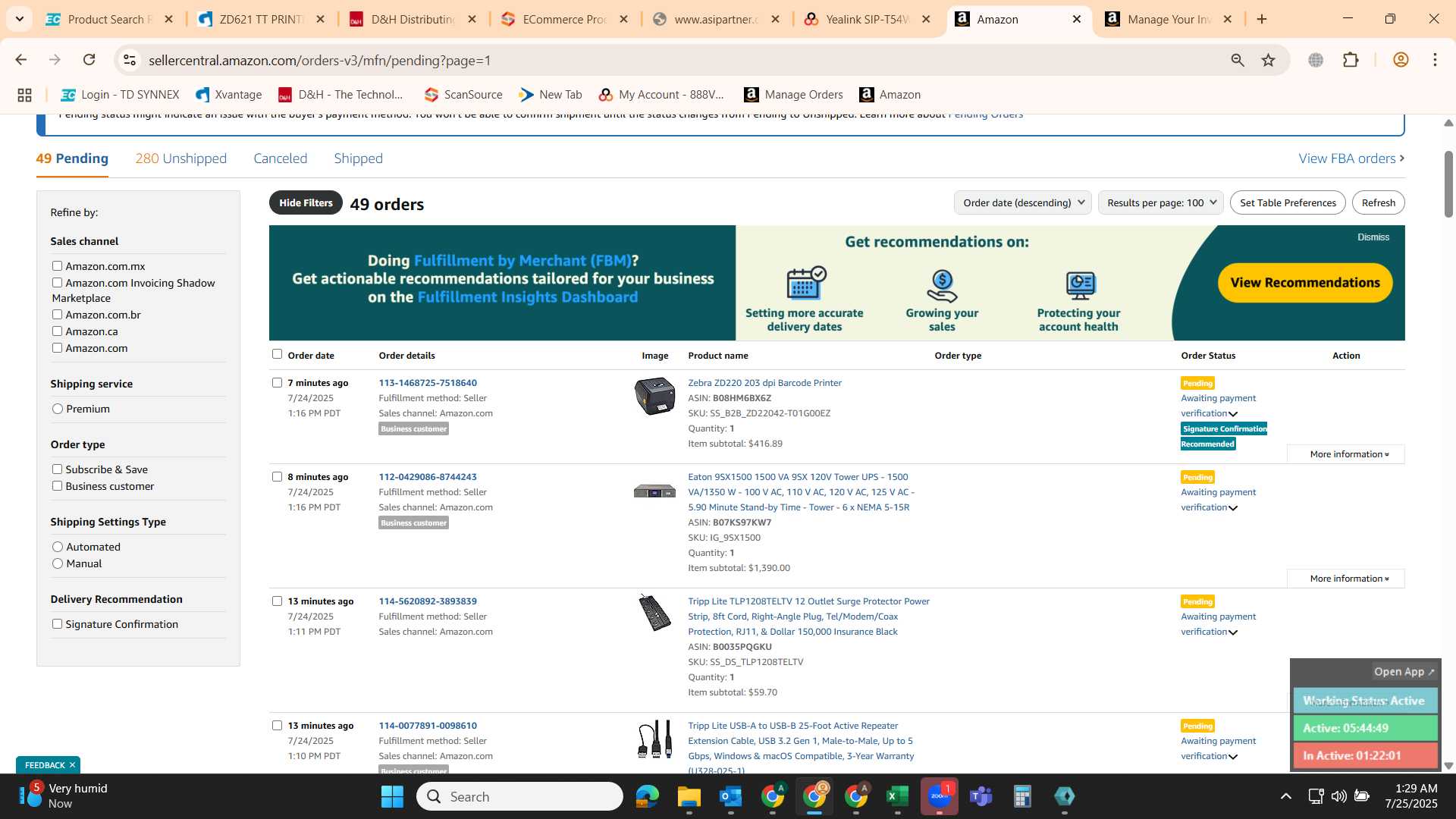Open the Order date (descending) sort dropdown
The image size is (1456, 819).
pyautogui.click(x=1022, y=202)
